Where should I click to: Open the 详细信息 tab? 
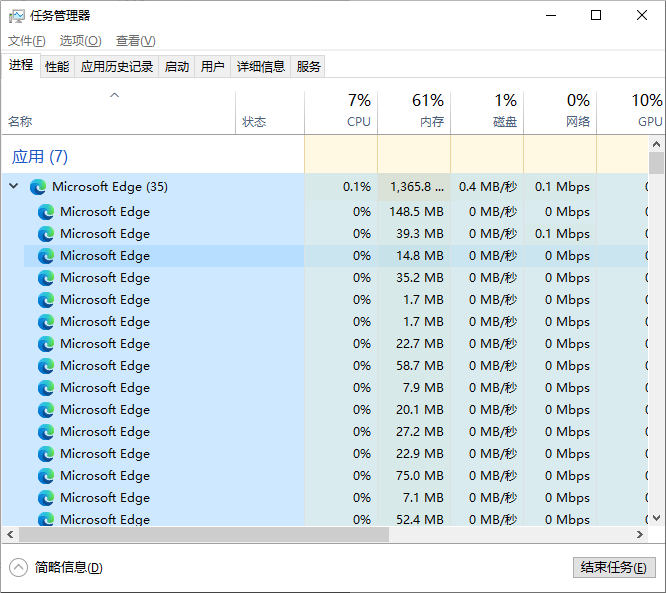point(260,67)
